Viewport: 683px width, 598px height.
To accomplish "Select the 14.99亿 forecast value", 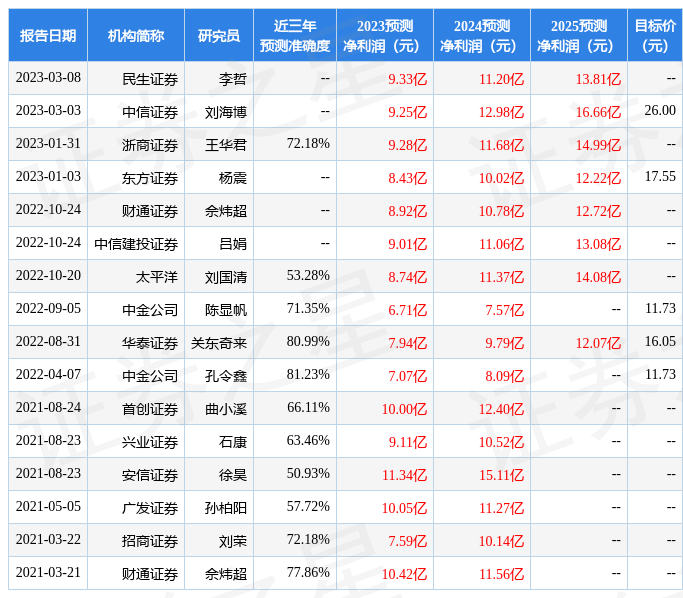I will coord(598,145).
